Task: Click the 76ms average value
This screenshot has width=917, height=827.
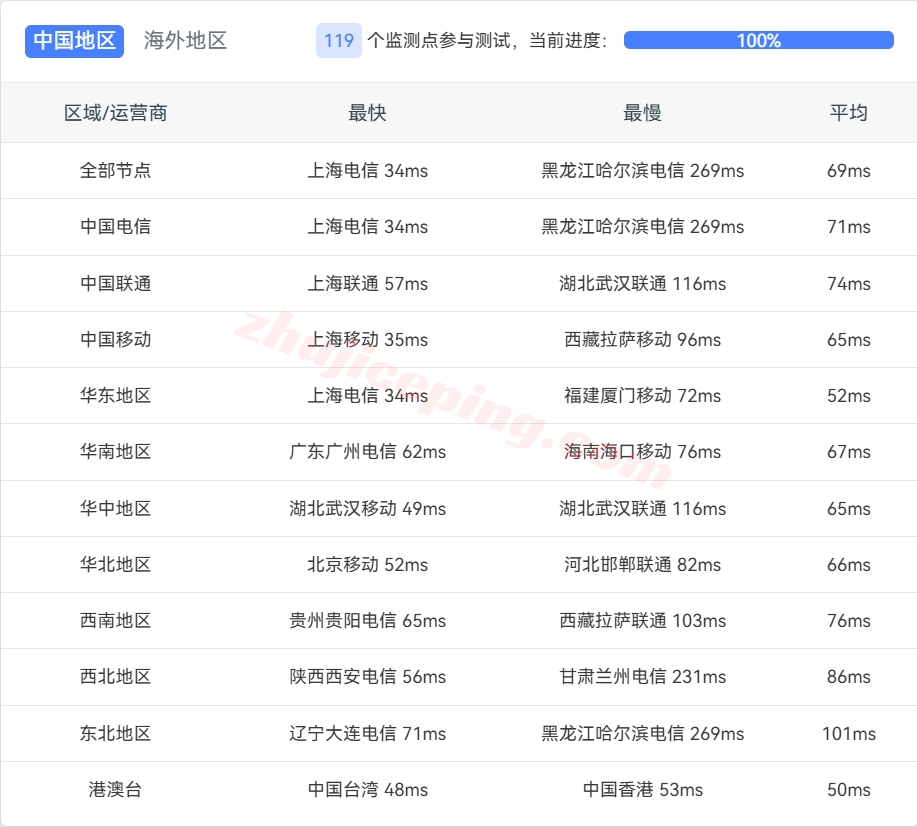Action: [x=849, y=621]
